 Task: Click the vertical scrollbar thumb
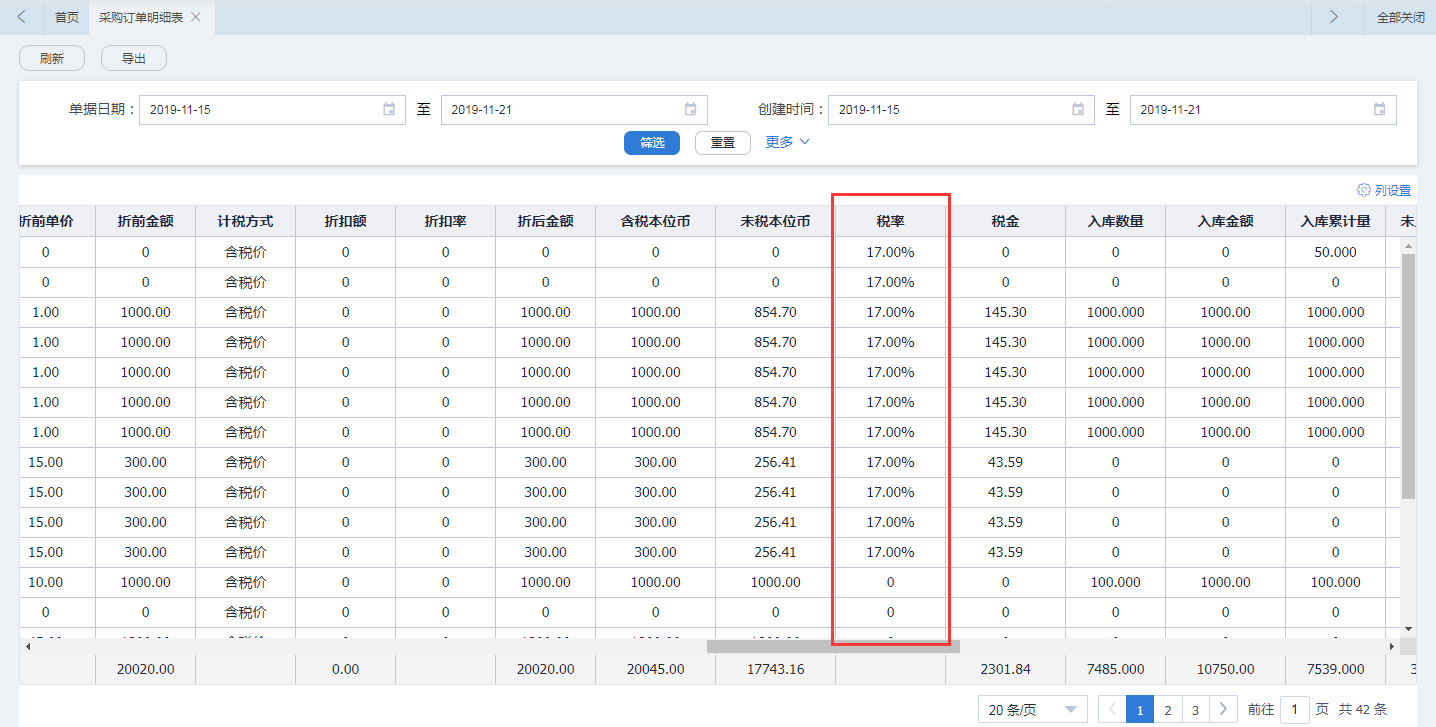1408,376
